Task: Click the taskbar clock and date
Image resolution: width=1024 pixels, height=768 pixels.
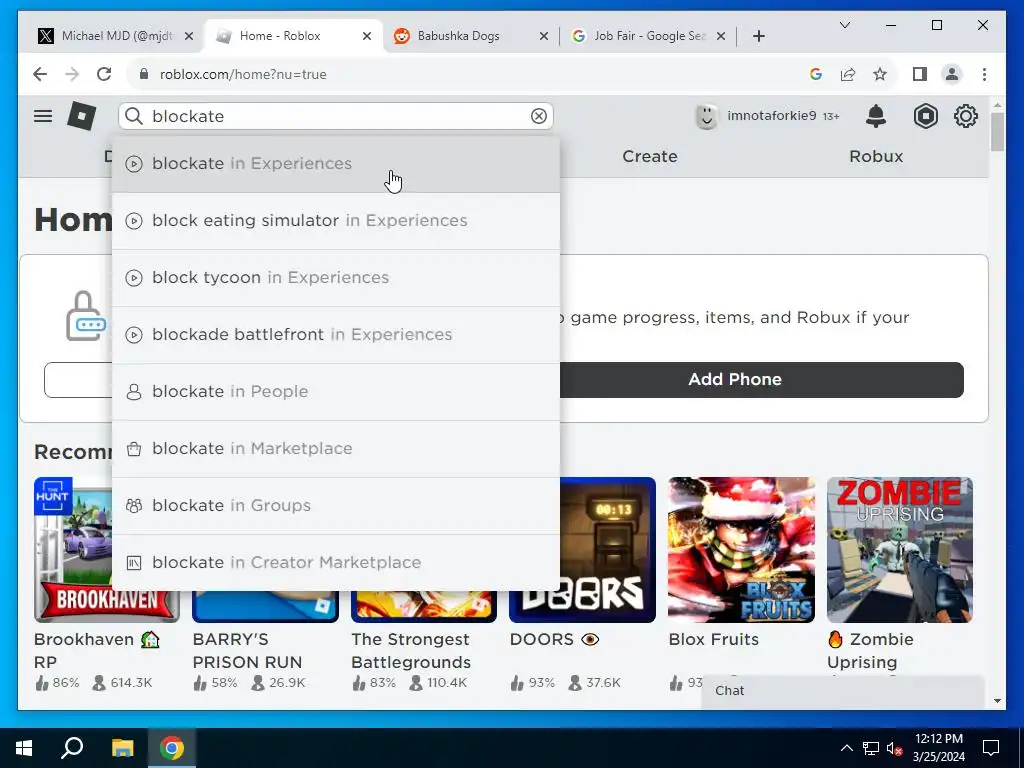Action: pyautogui.click(x=938, y=748)
